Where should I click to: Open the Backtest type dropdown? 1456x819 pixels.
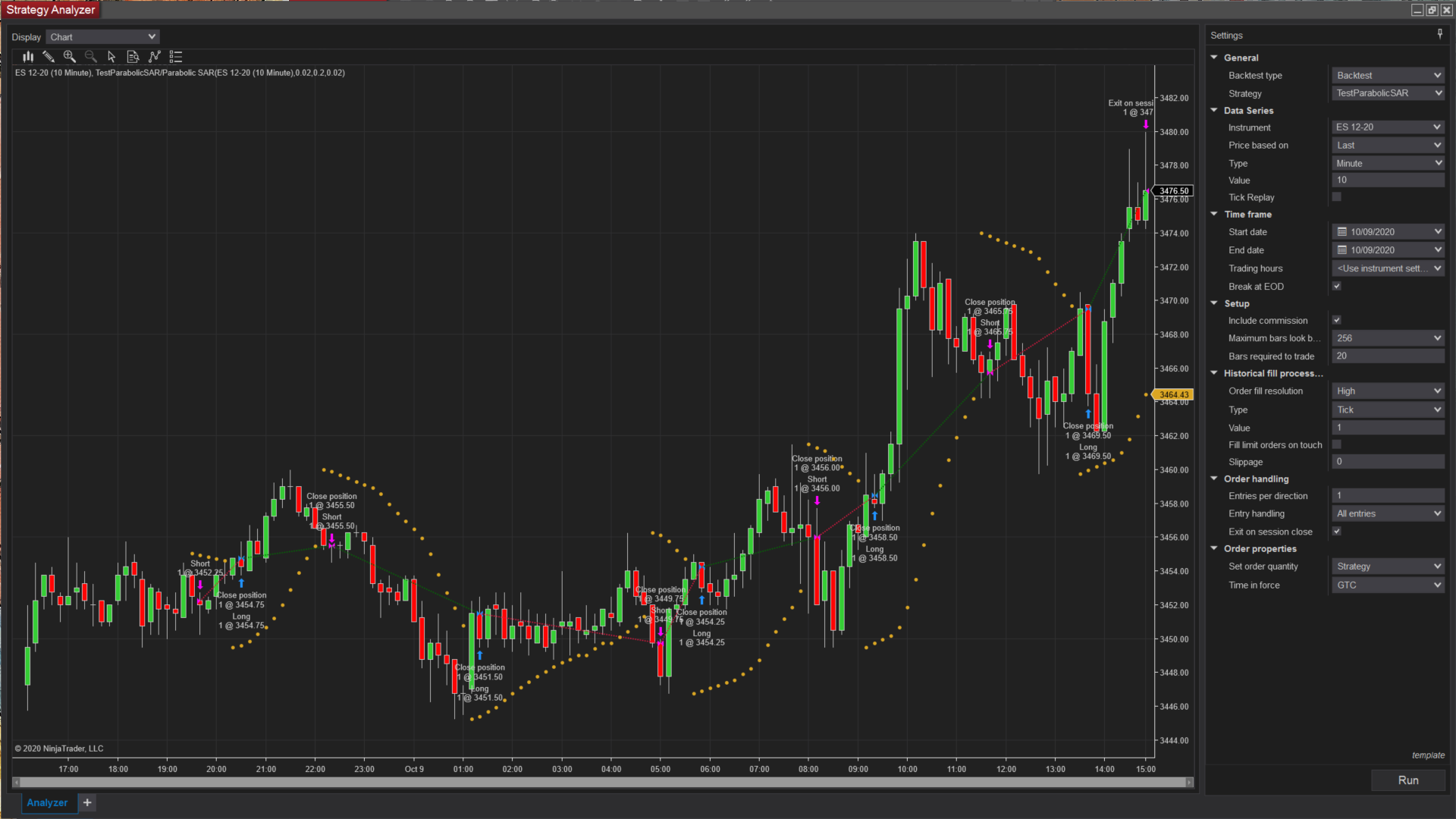pyautogui.click(x=1388, y=75)
